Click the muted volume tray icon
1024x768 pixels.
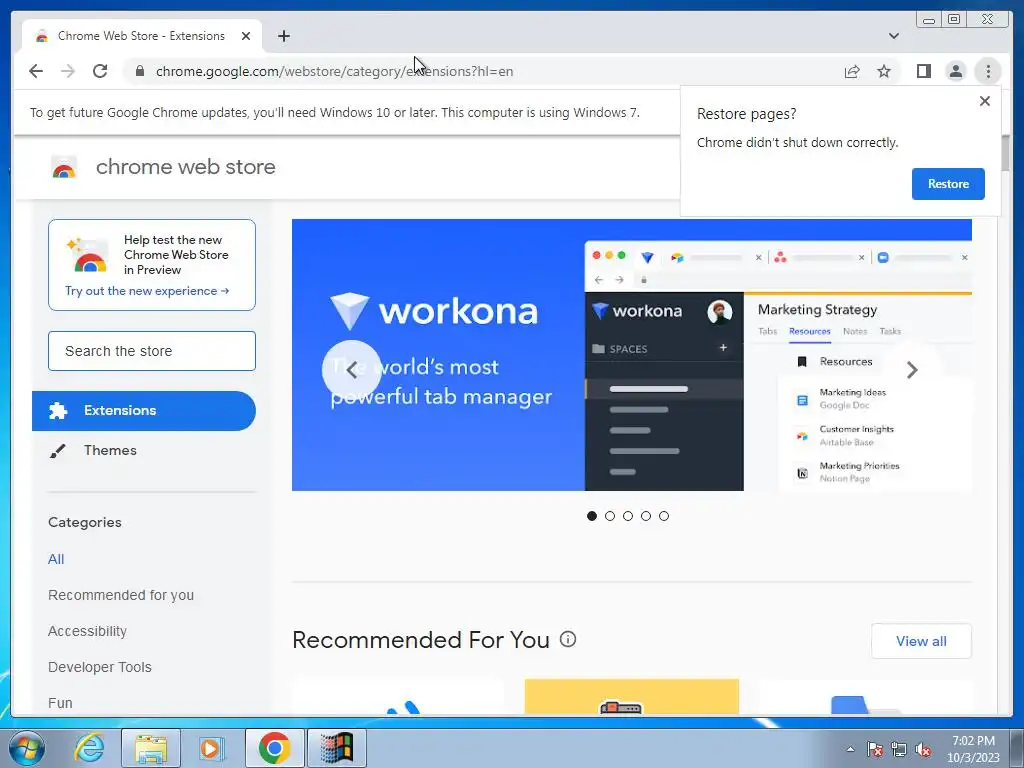click(923, 749)
